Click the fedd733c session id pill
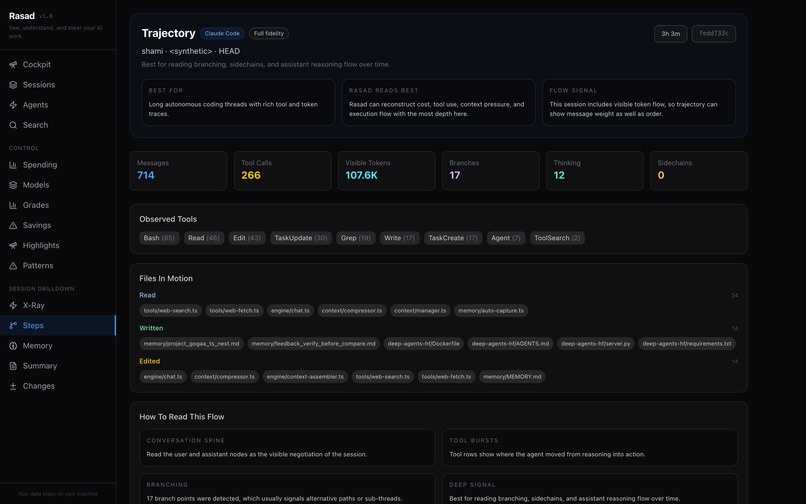Image resolution: width=806 pixels, height=504 pixels. click(713, 34)
